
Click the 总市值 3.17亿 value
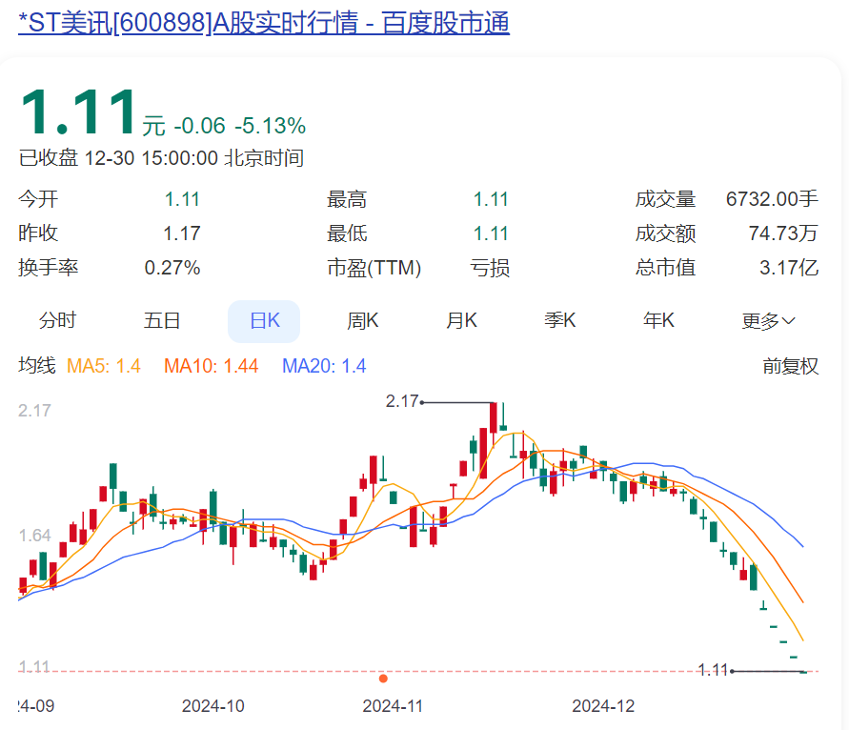[x=788, y=267]
